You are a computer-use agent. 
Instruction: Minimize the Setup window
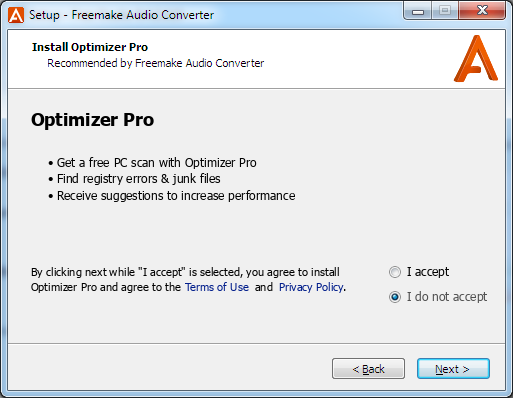(x=418, y=11)
